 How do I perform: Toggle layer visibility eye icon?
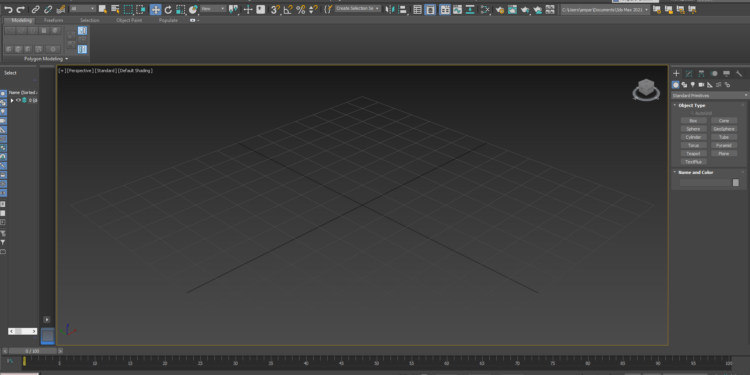19,100
